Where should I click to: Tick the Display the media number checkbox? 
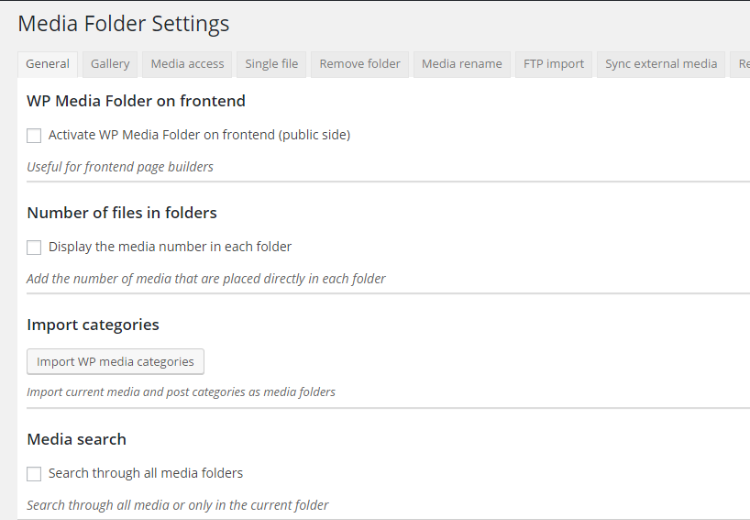(34, 247)
